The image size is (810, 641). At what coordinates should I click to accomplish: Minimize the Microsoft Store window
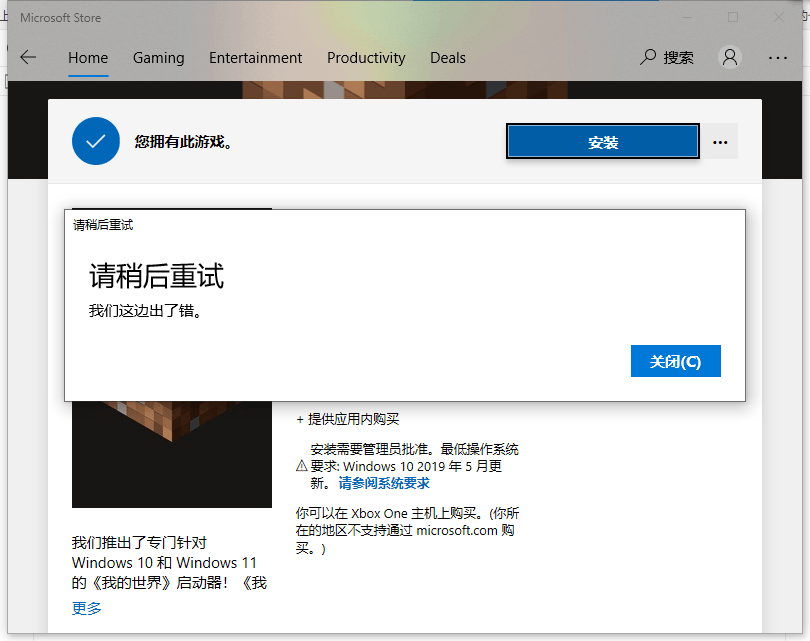coord(687,18)
